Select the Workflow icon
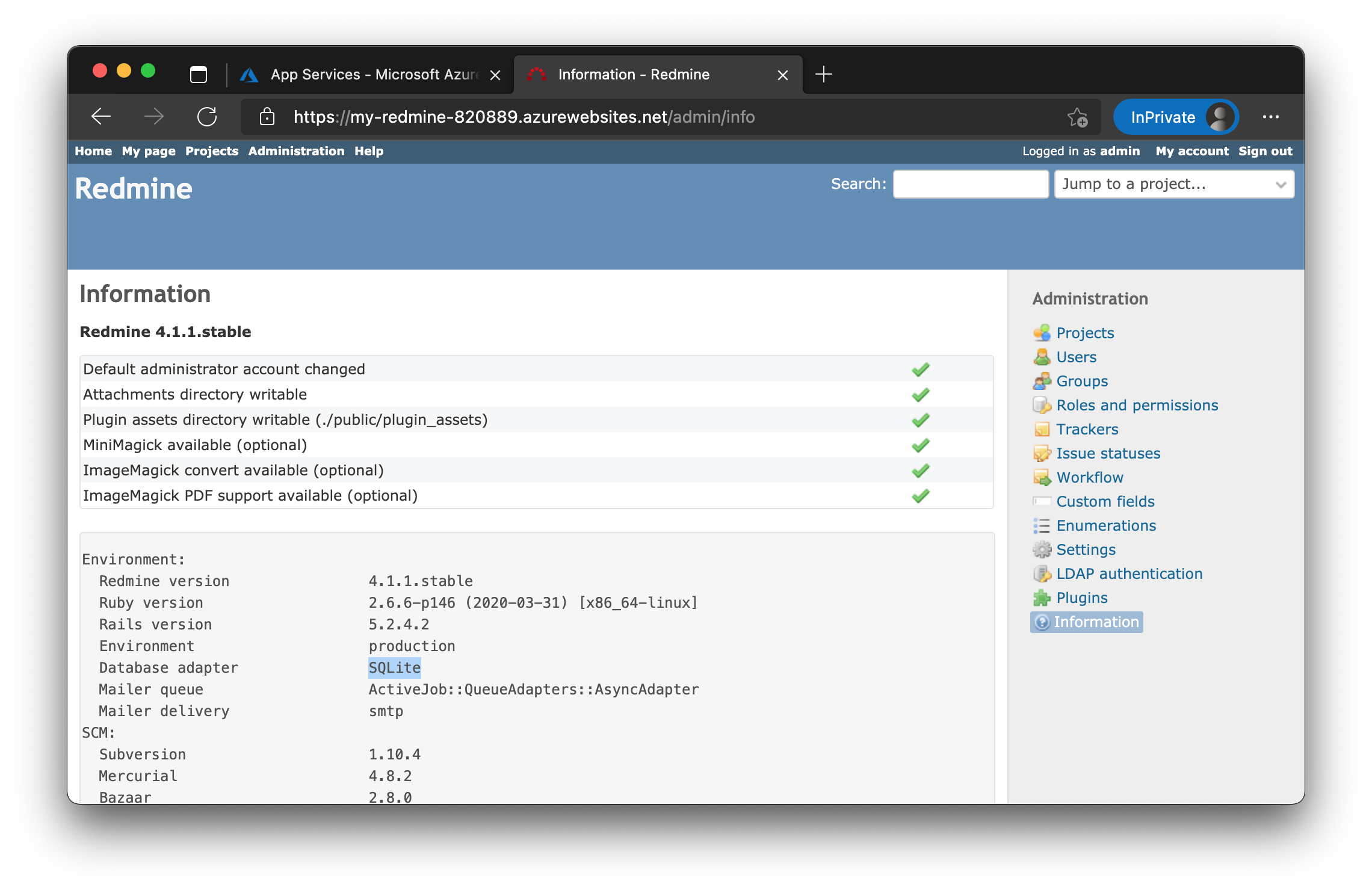1372x893 pixels. 1043,477
